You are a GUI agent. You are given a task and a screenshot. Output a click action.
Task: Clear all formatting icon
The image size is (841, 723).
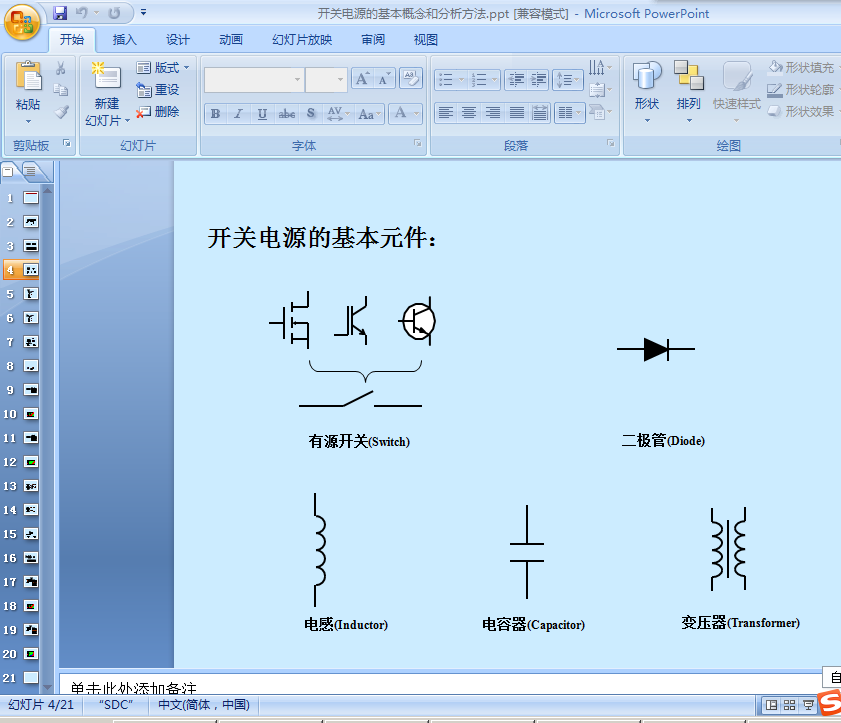(x=411, y=79)
